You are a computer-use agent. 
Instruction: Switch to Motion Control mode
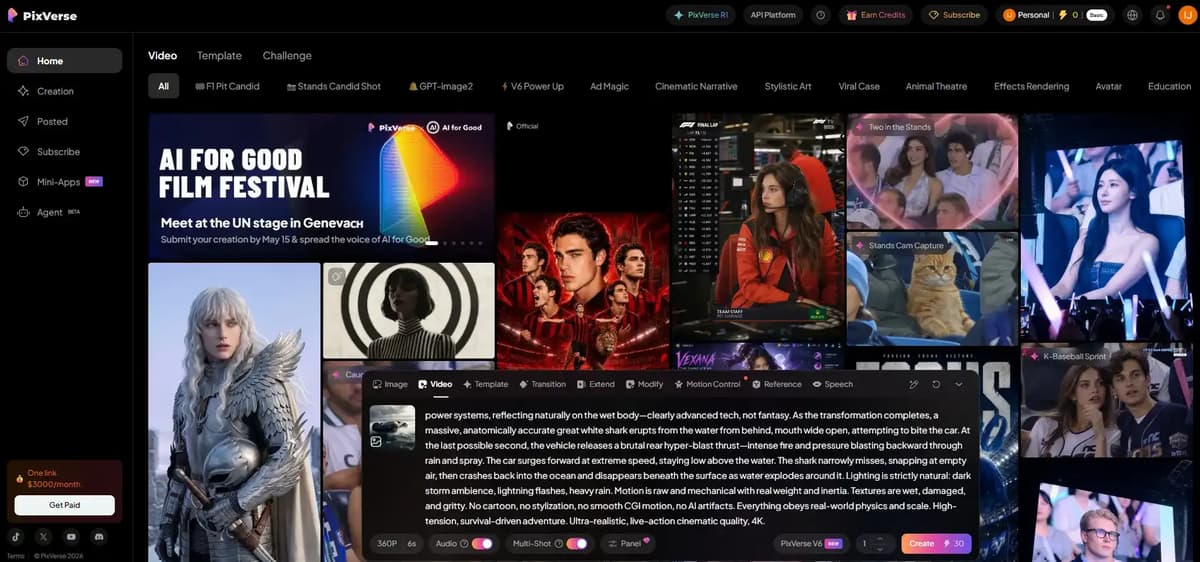707,384
